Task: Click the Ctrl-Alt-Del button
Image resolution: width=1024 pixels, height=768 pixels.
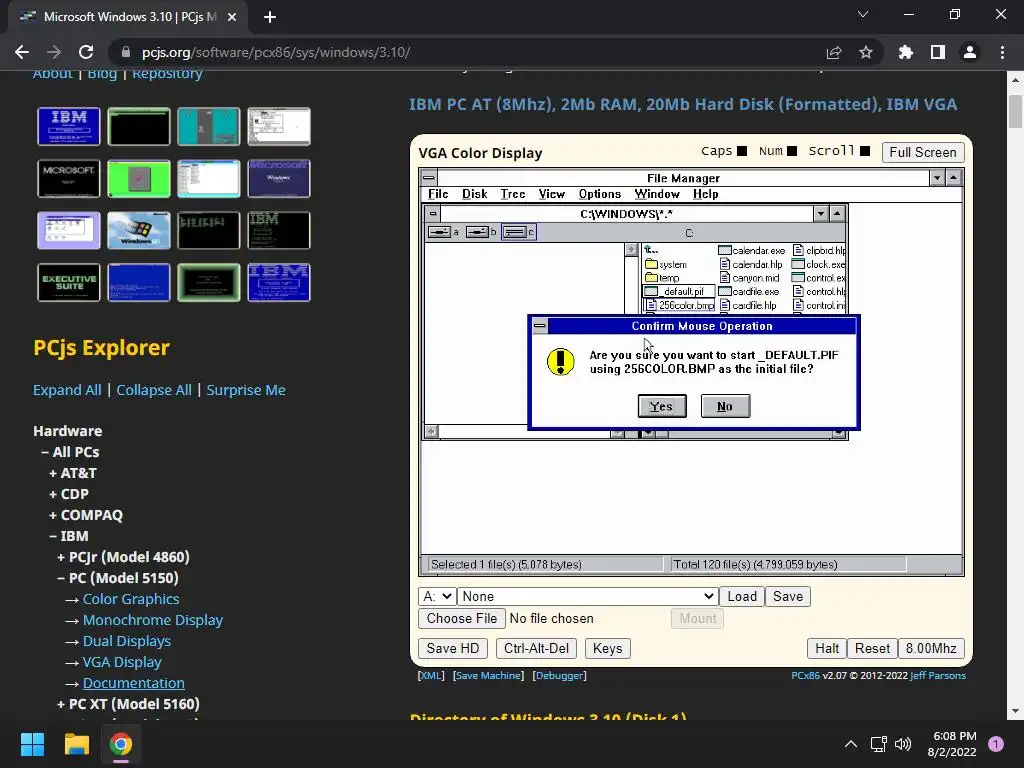Action: (536, 648)
